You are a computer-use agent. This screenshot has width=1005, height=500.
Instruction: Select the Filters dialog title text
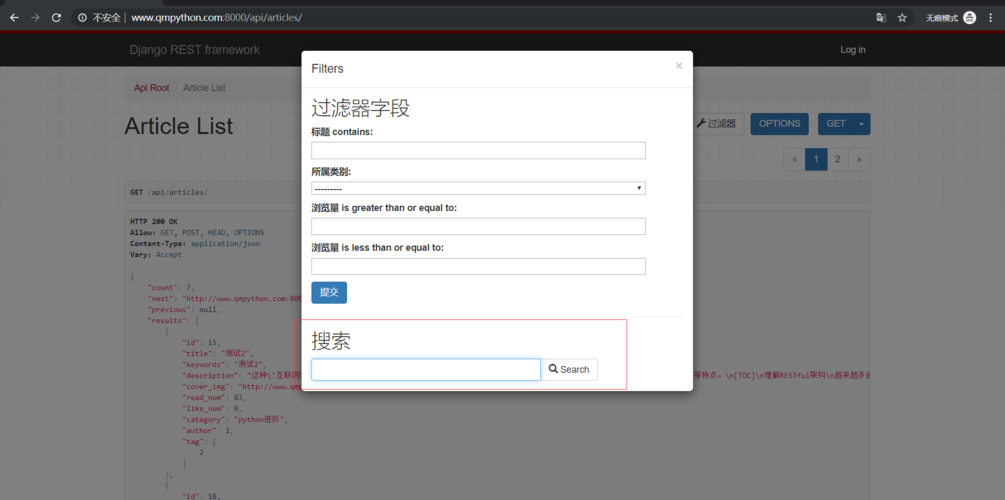328,69
